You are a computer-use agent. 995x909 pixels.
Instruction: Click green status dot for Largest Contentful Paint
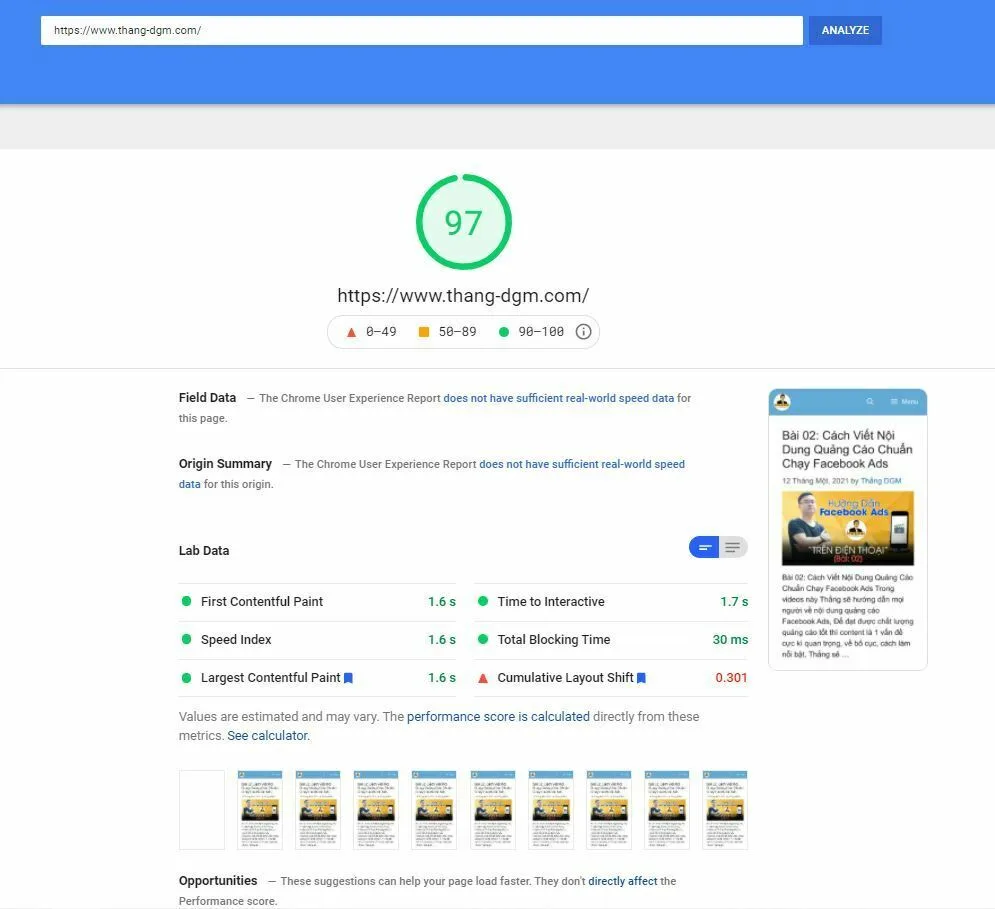click(x=187, y=678)
